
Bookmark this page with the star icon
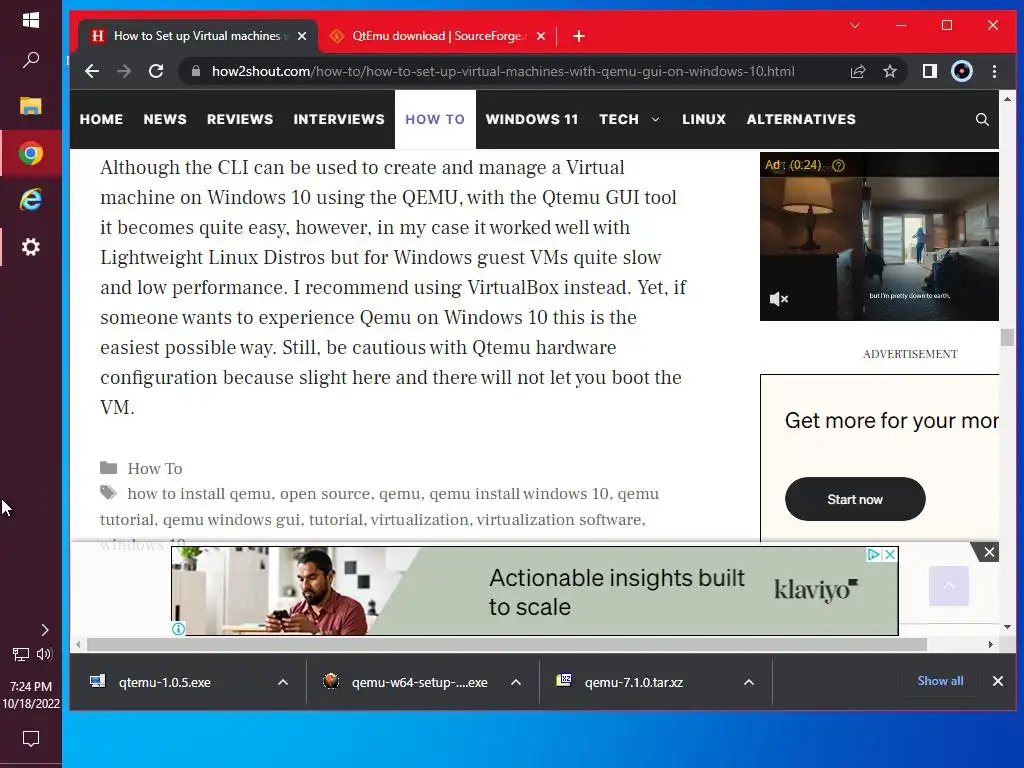pos(889,71)
